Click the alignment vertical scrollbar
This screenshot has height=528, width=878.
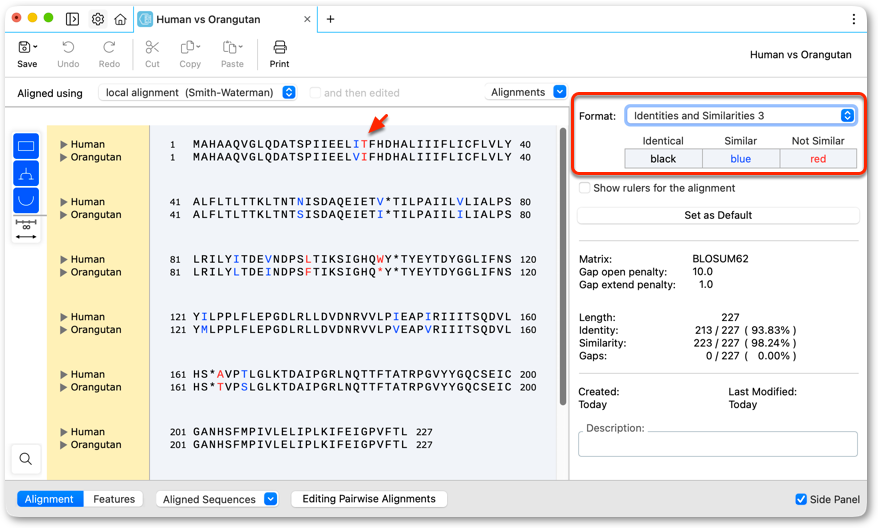tap(563, 267)
